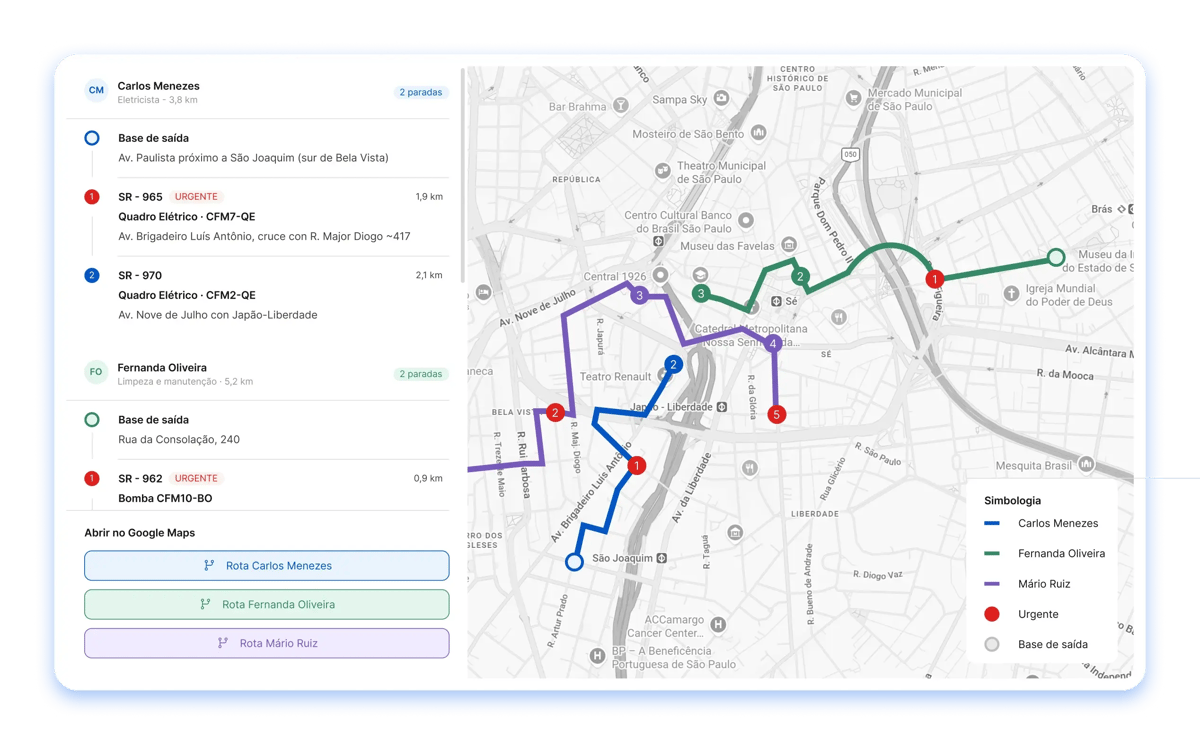Click URGENTE tag on SR - 962

tap(196, 478)
